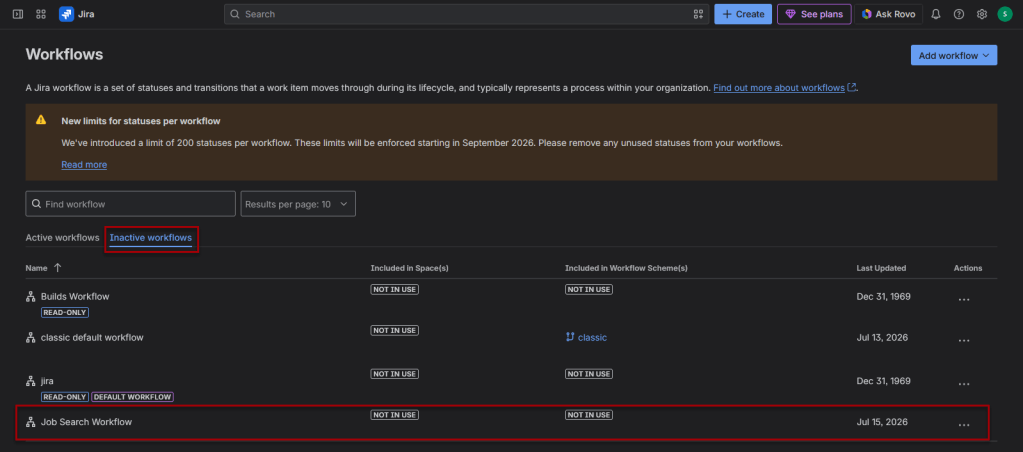
Task: Click the warning triangle icon in banner
Action: (x=41, y=120)
